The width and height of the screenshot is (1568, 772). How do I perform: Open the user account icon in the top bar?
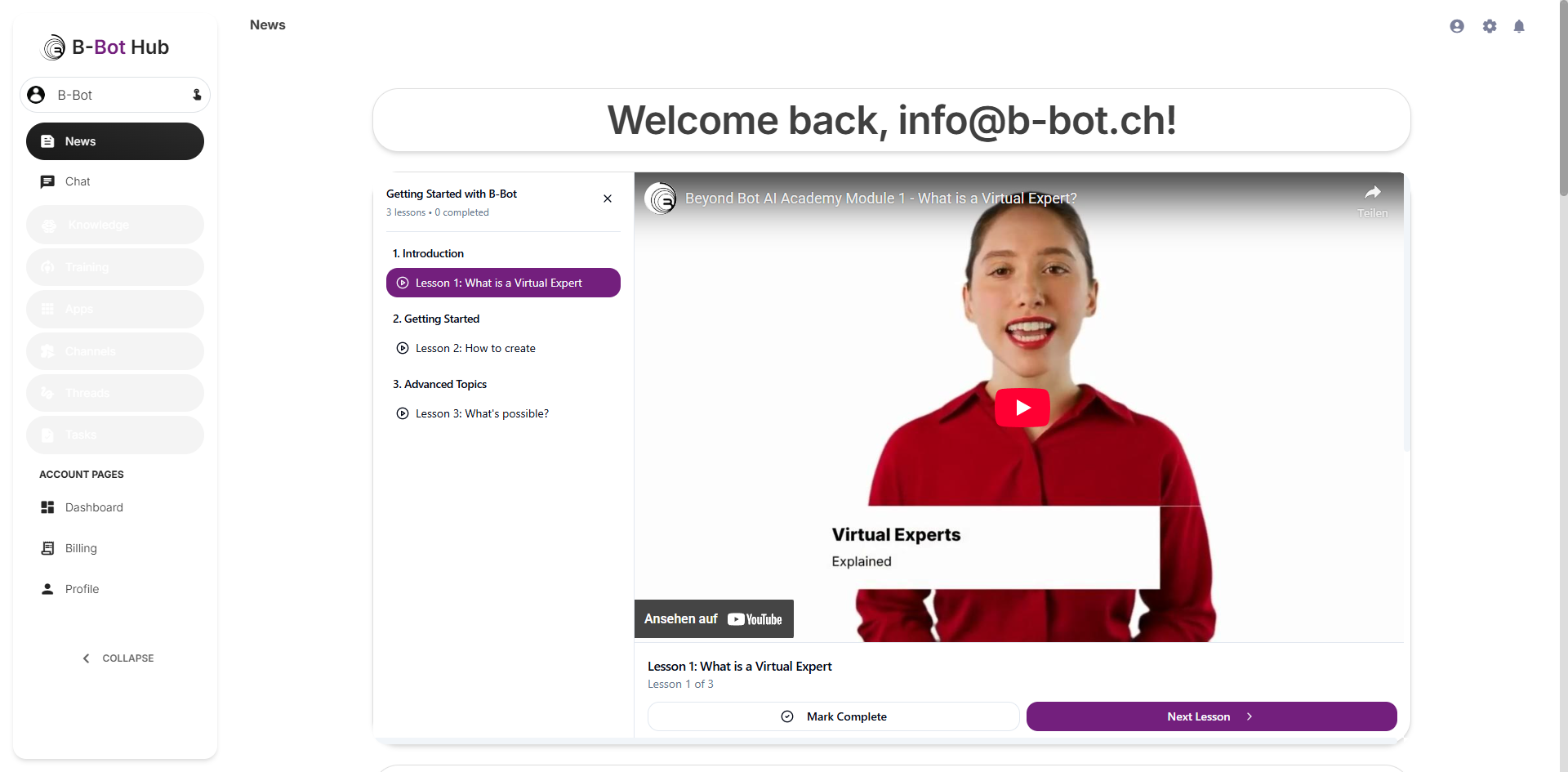(1457, 25)
